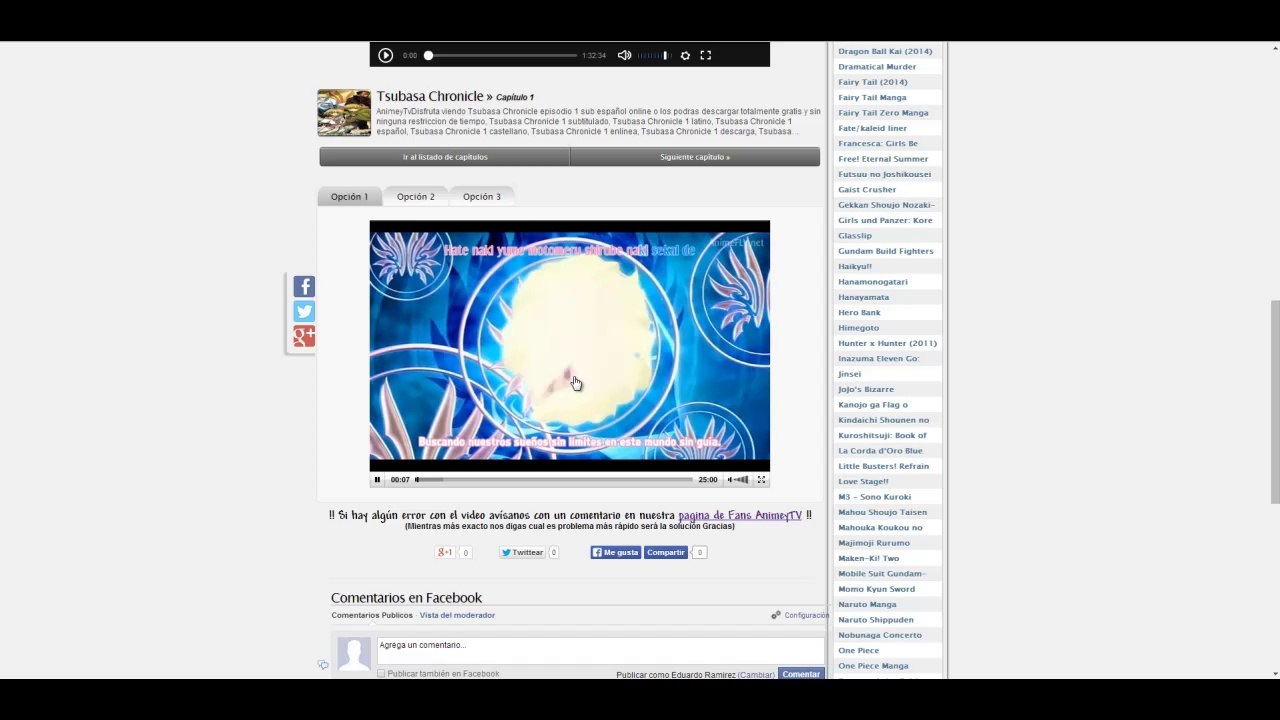Image resolution: width=1280 pixels, height=720 pixels.
Task: Share via the Facebook sidebar icon
Action: [304, 287]
